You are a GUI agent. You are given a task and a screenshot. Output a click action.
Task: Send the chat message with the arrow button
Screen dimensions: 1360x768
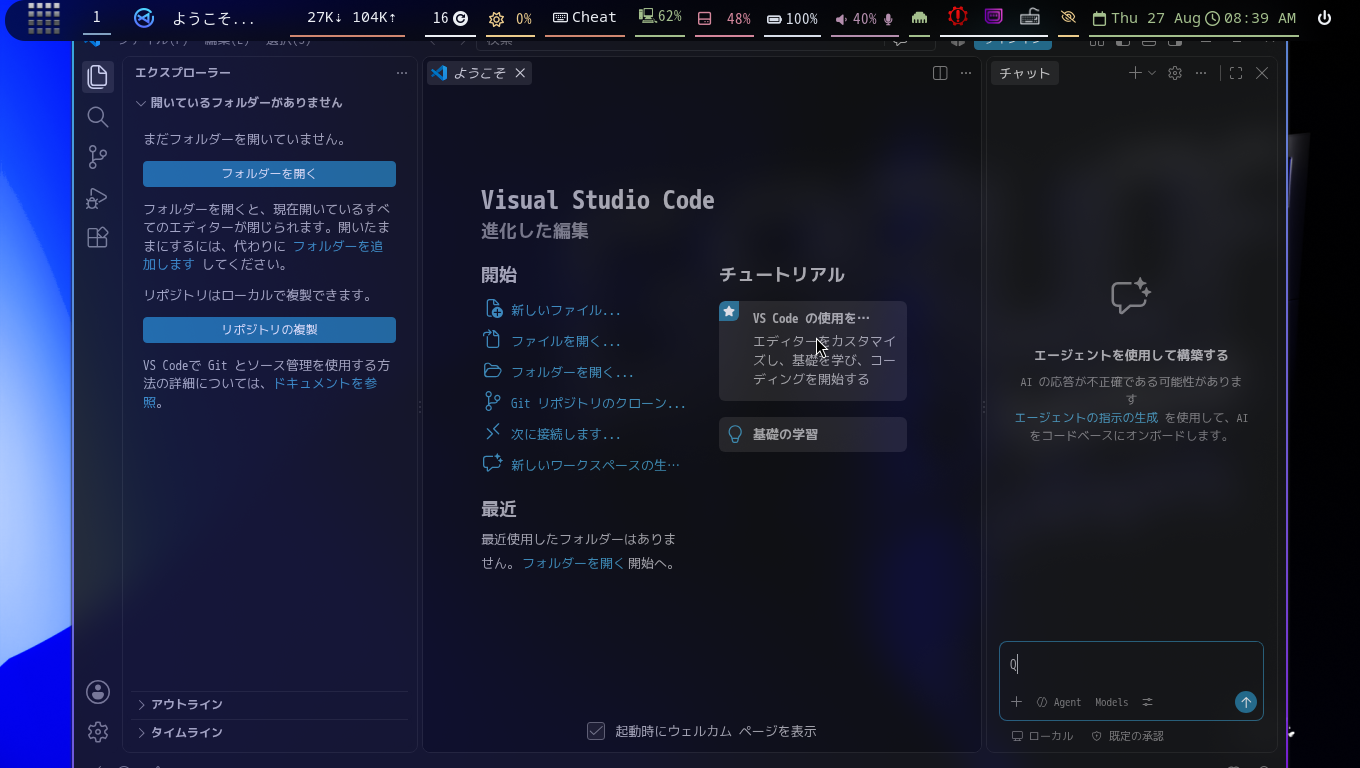tap(1246, 702)
